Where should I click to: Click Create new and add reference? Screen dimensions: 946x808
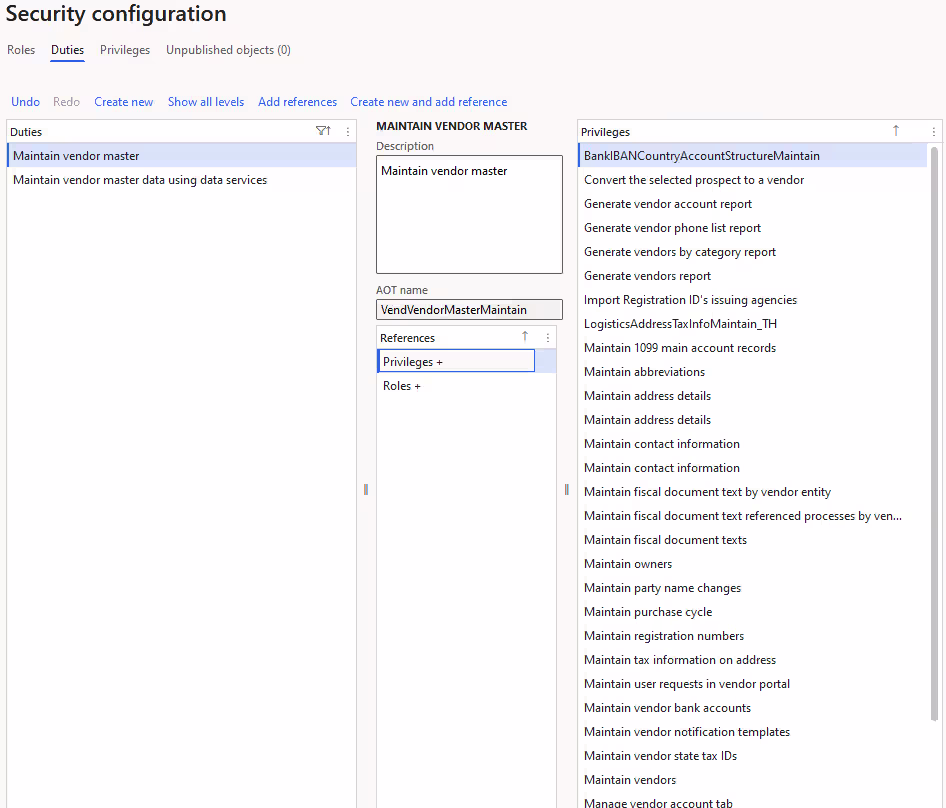(x=428, y=102)
